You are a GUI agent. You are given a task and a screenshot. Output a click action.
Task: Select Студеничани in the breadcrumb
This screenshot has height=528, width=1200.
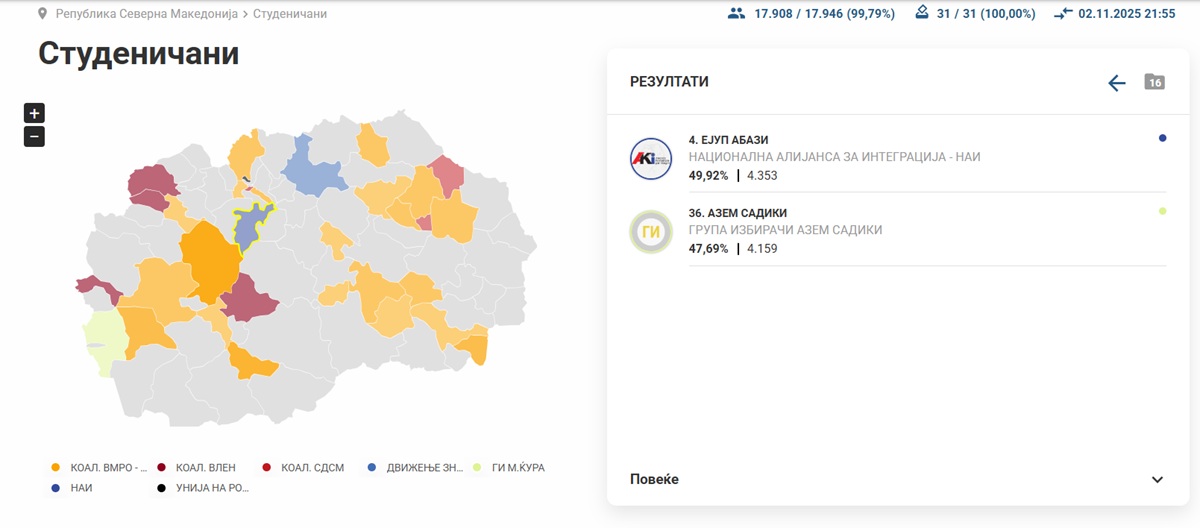290,14
